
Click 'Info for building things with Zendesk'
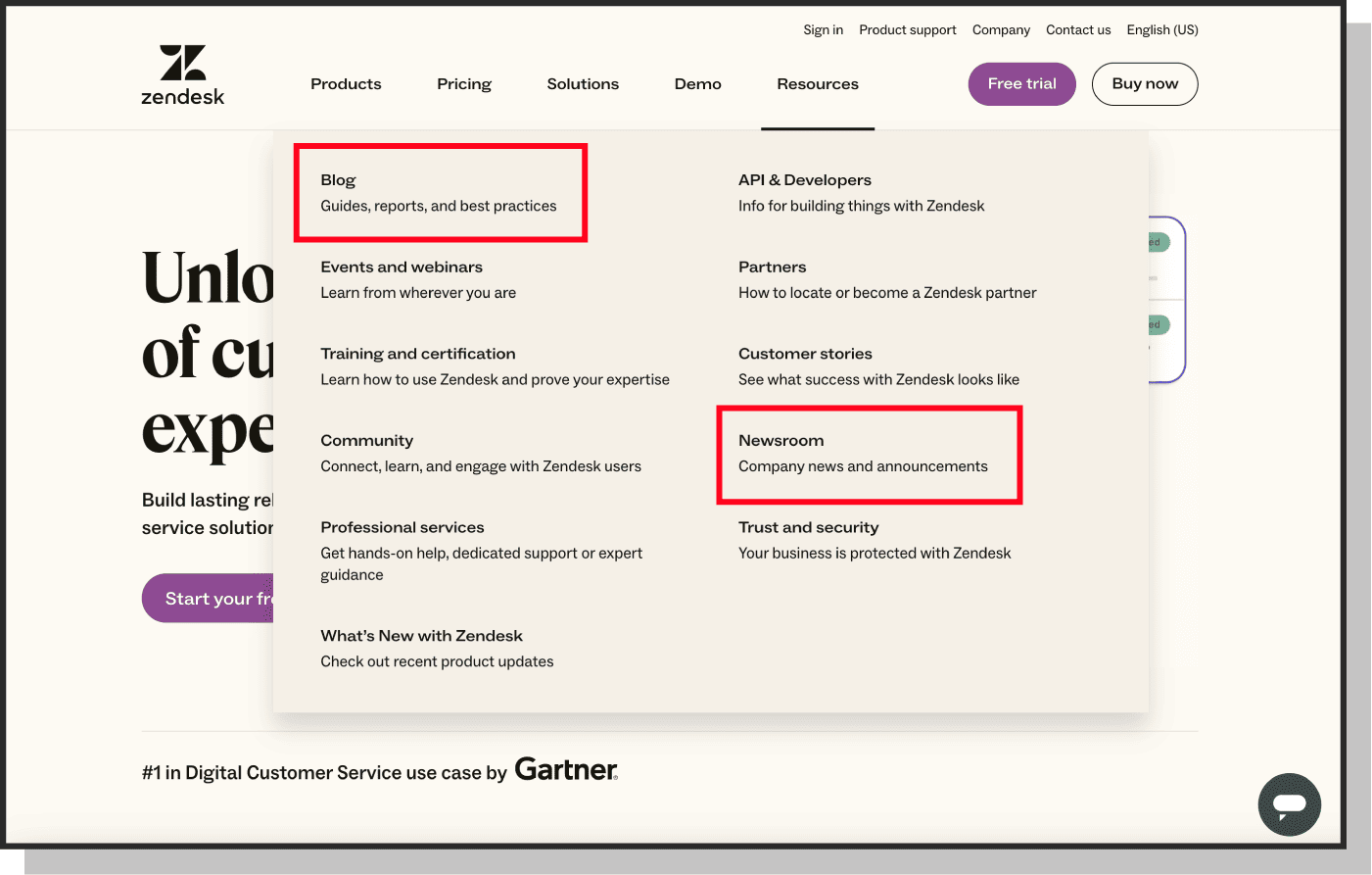[x=862, y=206]
